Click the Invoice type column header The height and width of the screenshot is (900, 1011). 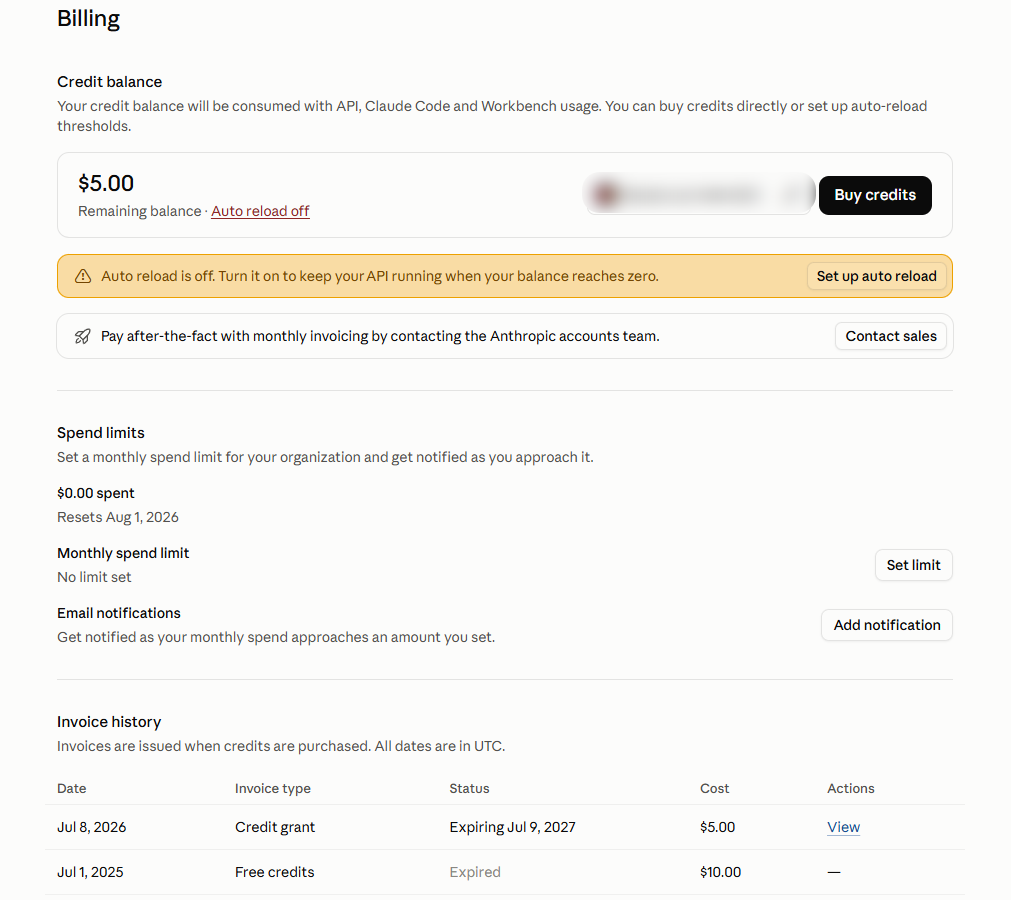click(273, 788)
